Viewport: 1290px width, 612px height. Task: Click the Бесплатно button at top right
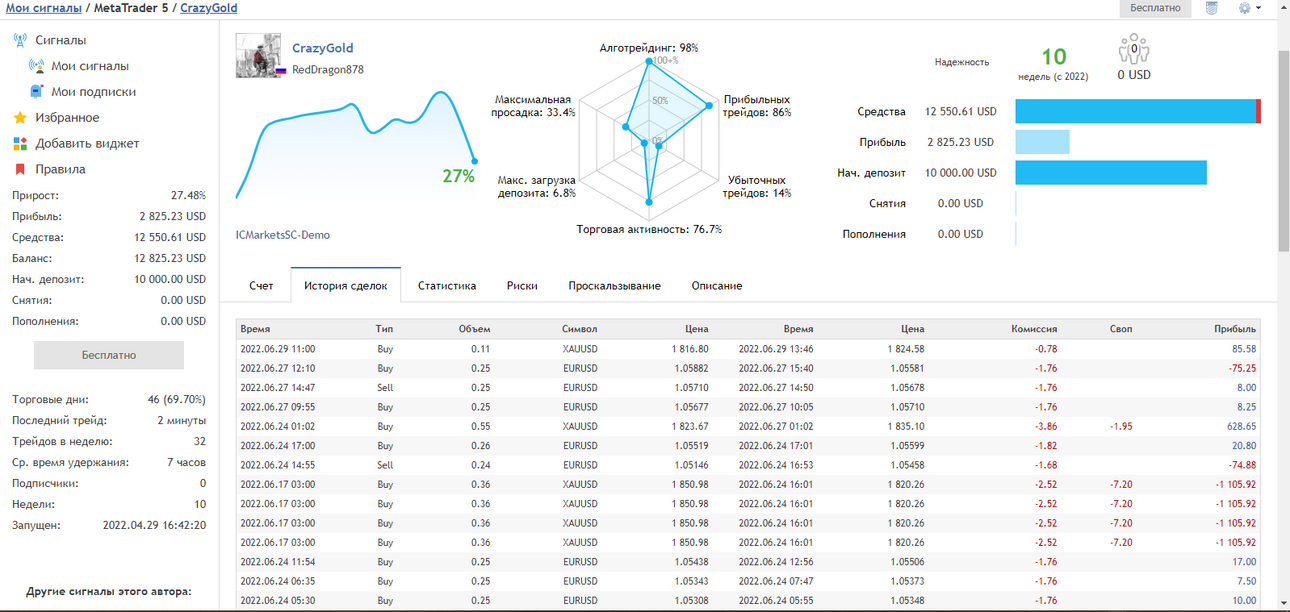pyautogui.click(x=1155, y=8)
